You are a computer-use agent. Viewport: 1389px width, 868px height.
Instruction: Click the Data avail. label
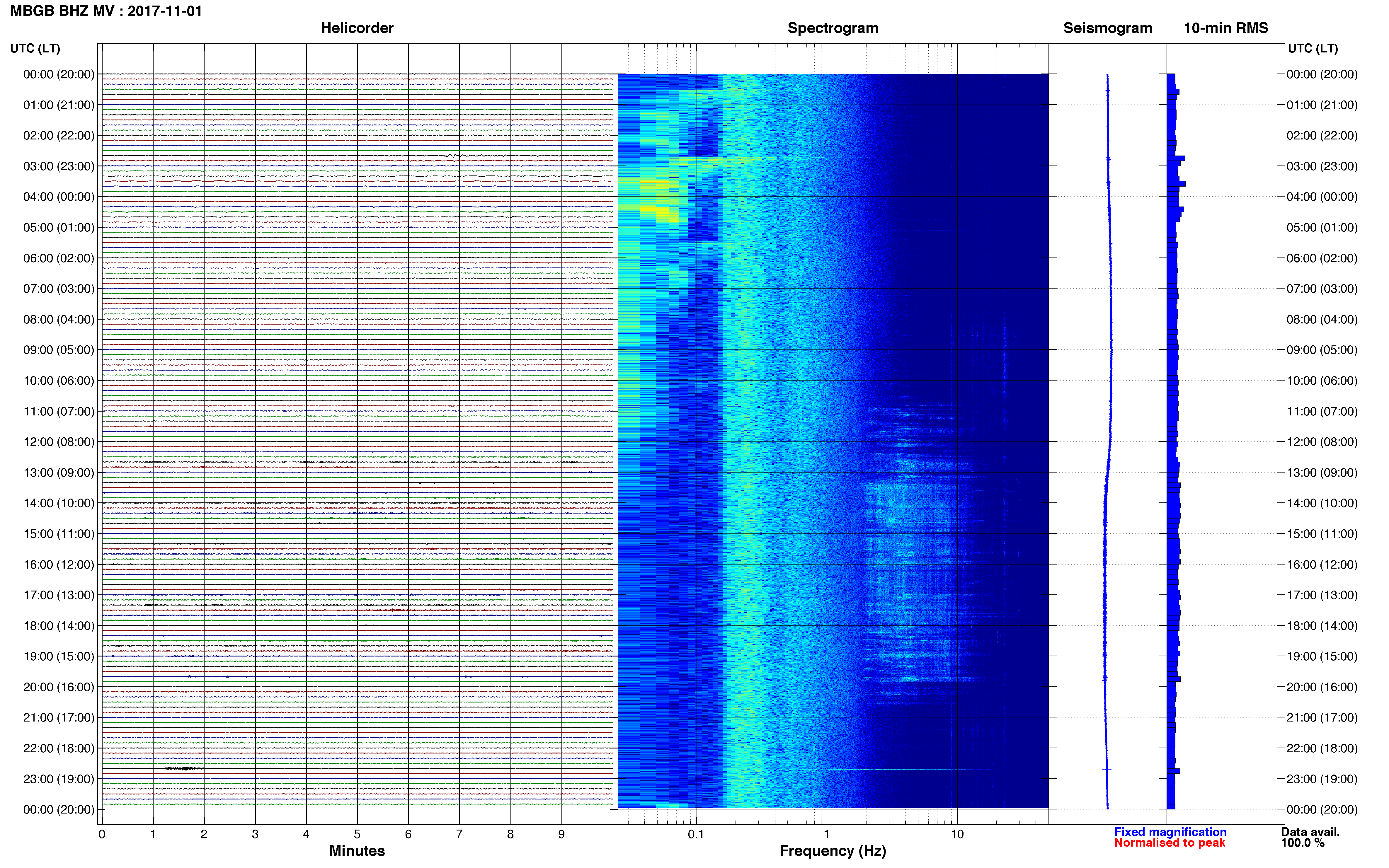1310,832
